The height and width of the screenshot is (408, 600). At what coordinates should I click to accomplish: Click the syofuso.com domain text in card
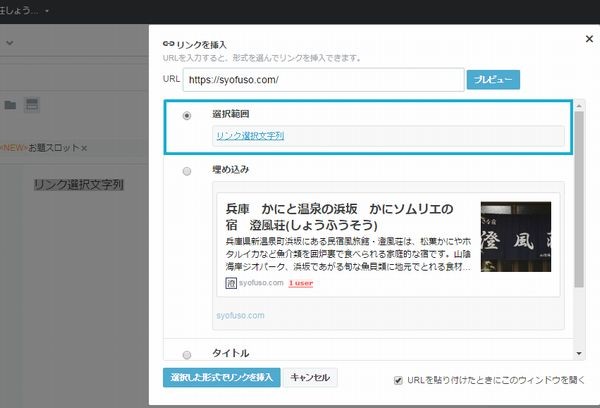click(x=261, y=283)
